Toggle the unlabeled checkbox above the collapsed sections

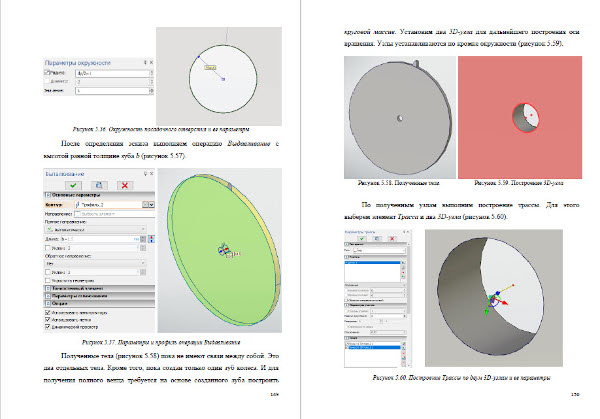(48, 280)
